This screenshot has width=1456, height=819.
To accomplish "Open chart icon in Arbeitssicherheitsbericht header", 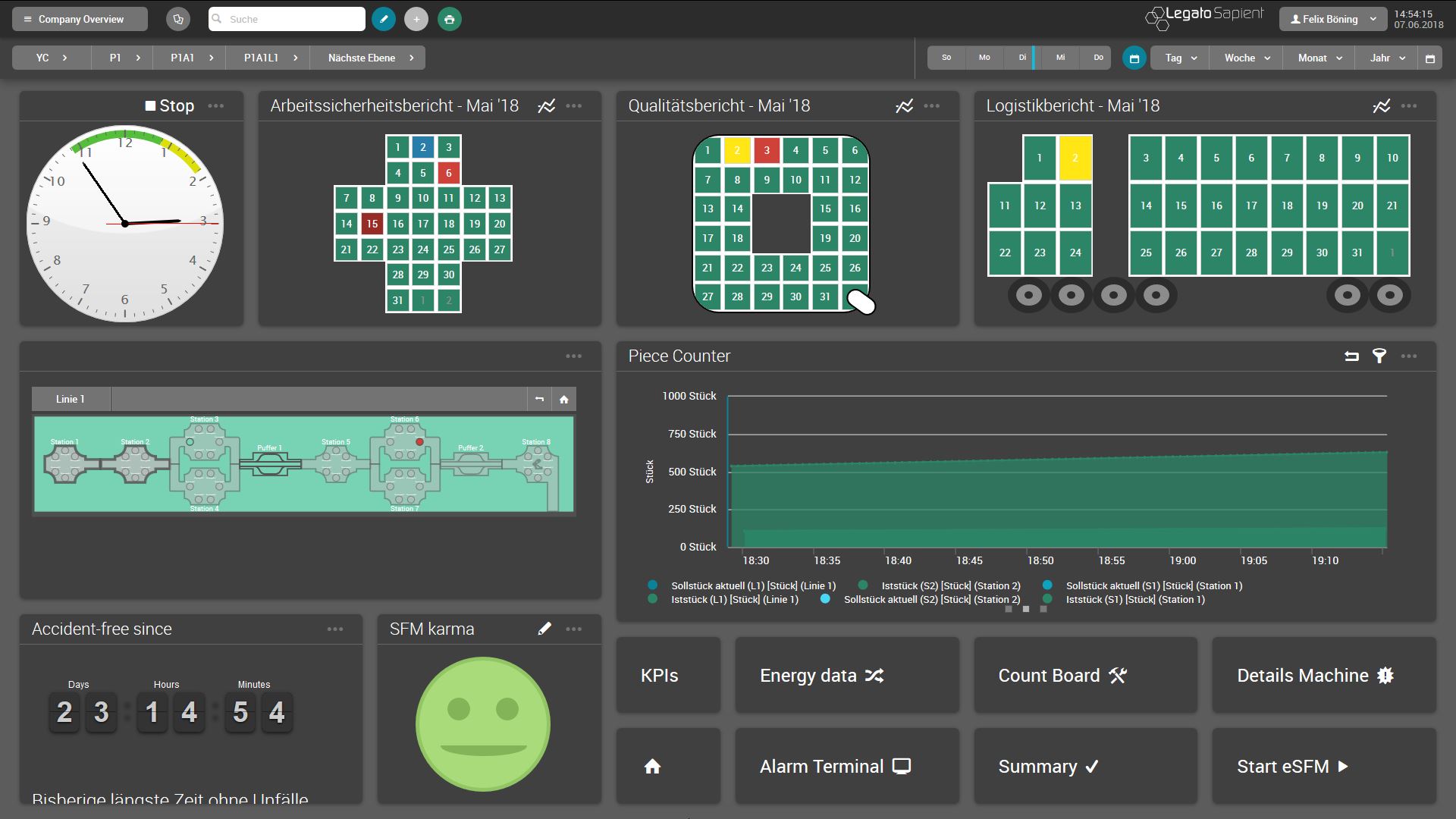I will point(547,106).
